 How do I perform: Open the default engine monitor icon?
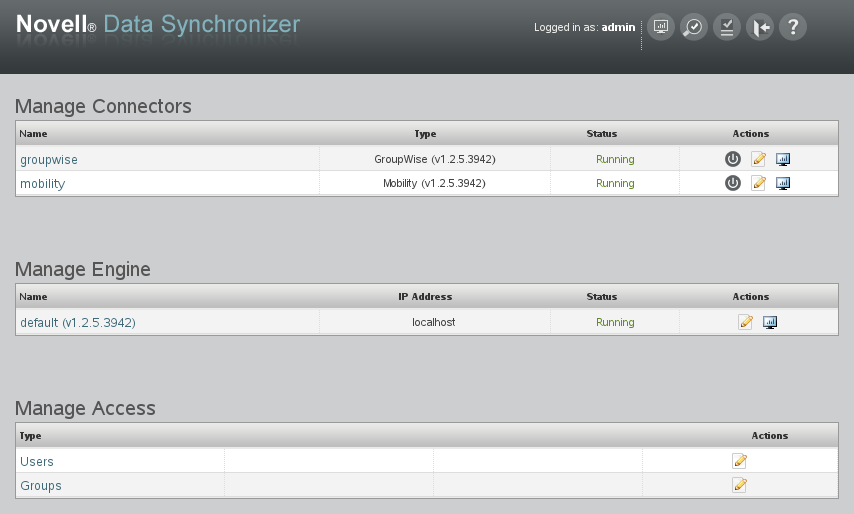pyautogui.click(x=770, y=322)
